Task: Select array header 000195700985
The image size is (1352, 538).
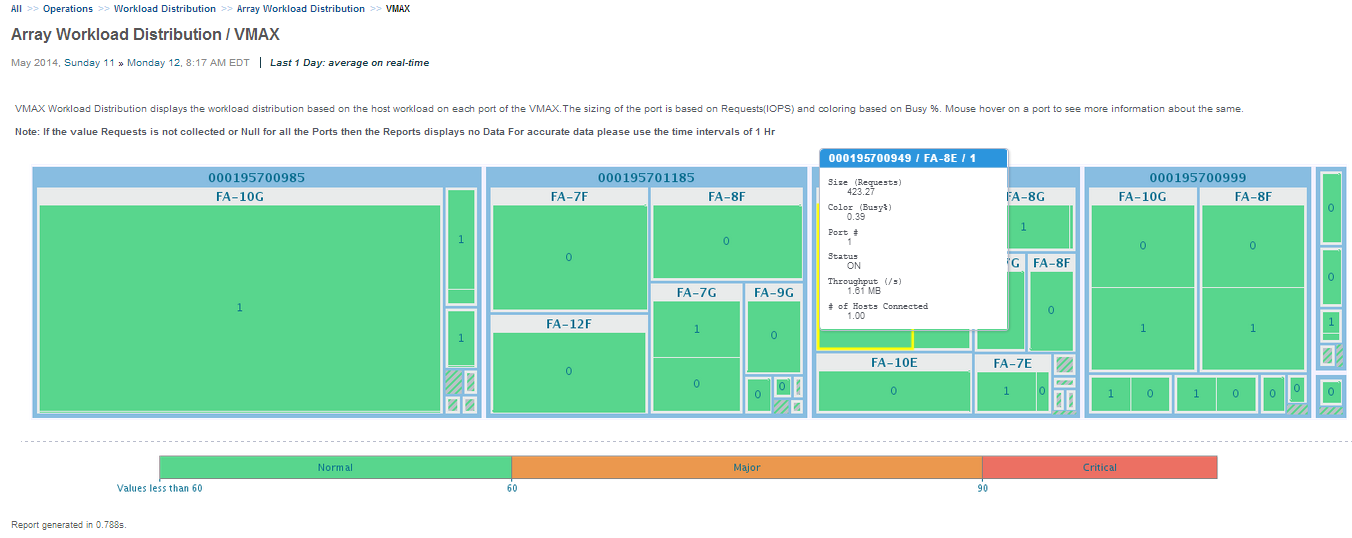Action: click(x=257, y=178)
